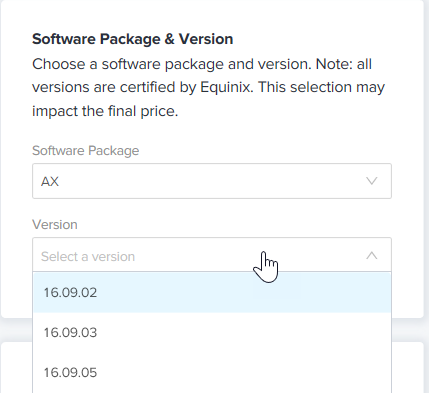Viewport: 429px width, 393px height.
Task: Click the highlighted first version row
Action: (212, 292)
